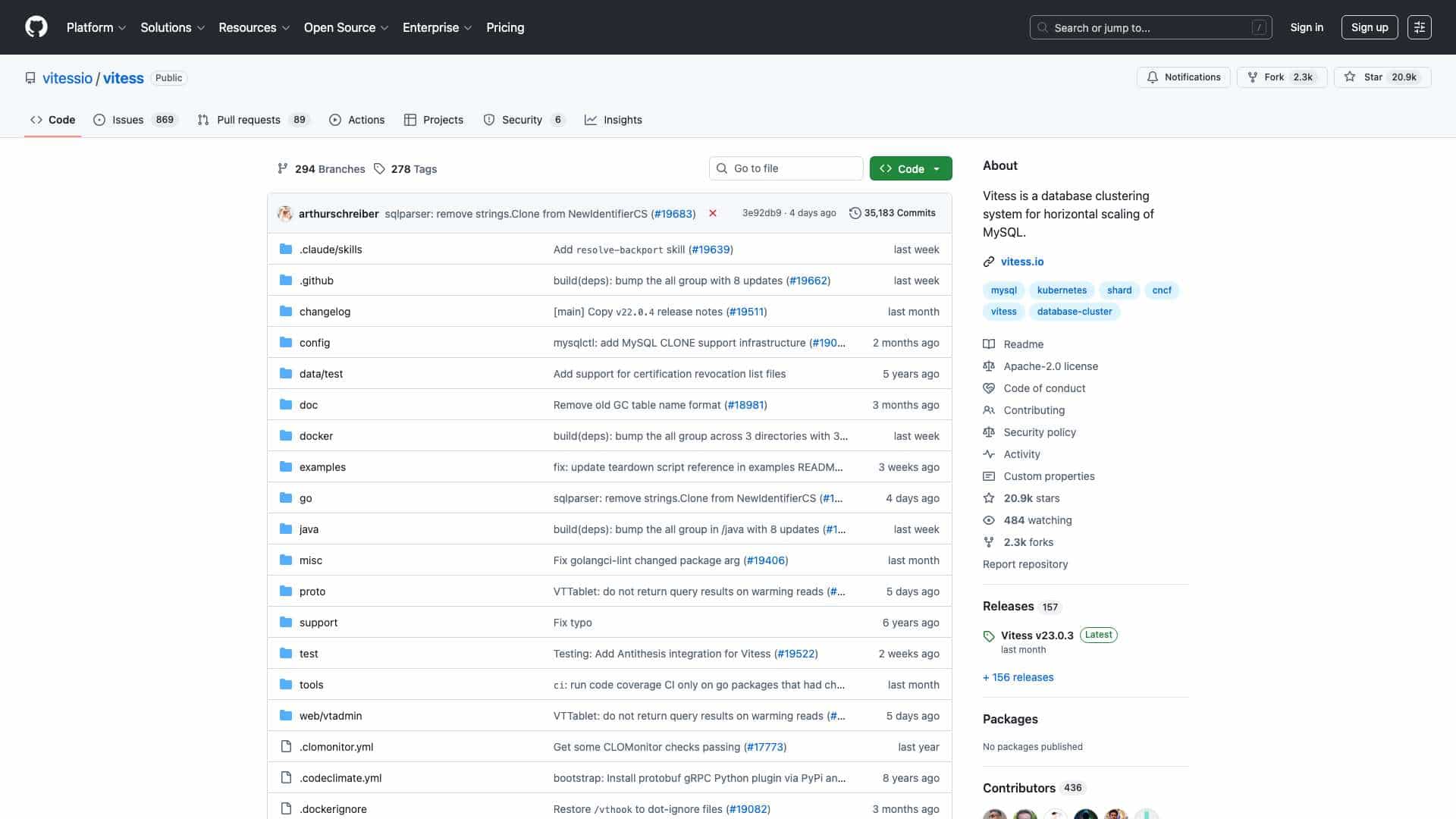Viewport: 1456px width, 819px height.
Task: Switch to the Issues tab
Action: click(x=135, y=120)
